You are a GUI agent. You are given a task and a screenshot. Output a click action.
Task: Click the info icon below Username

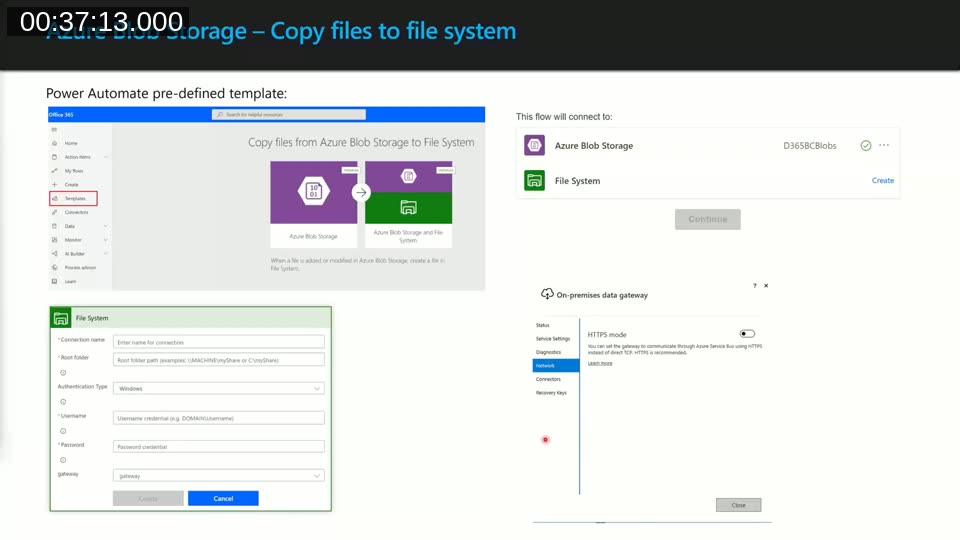coord(63,431)
